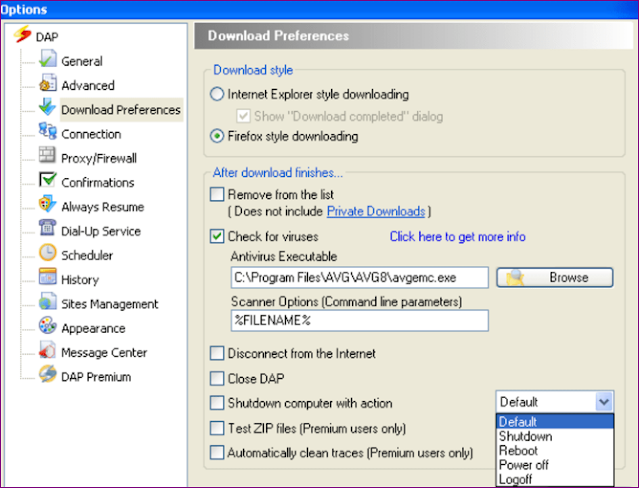This screenshot has width=639, height=488.
Task: Click the Always Resume shield icon
Action: (48, 204)
